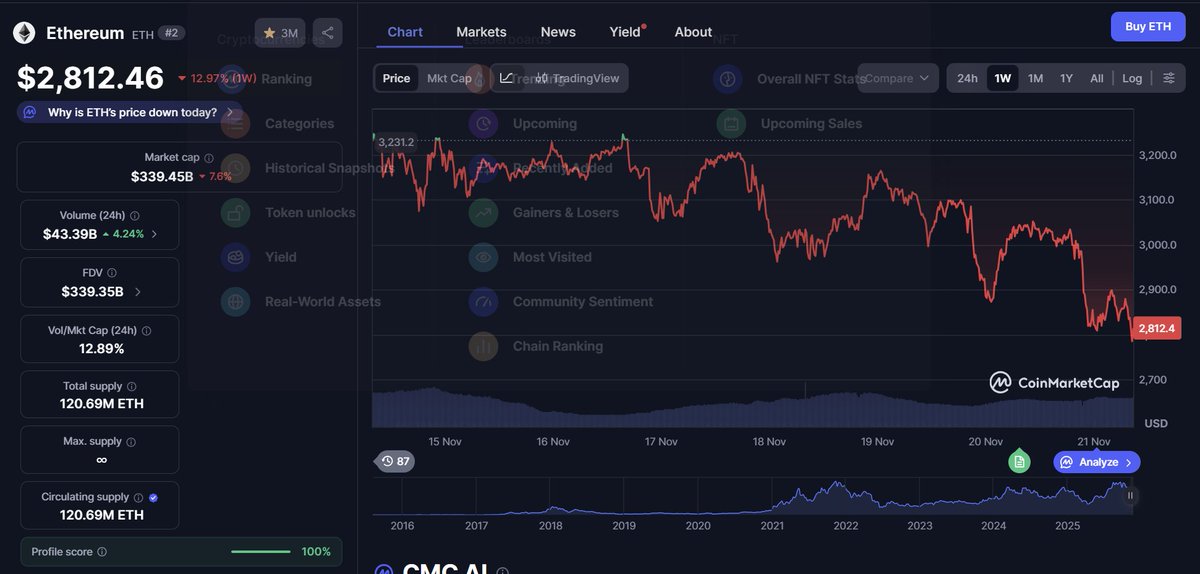
Task: Open the Chart tab
Action: pyautogui.click(x=405, y=32)
